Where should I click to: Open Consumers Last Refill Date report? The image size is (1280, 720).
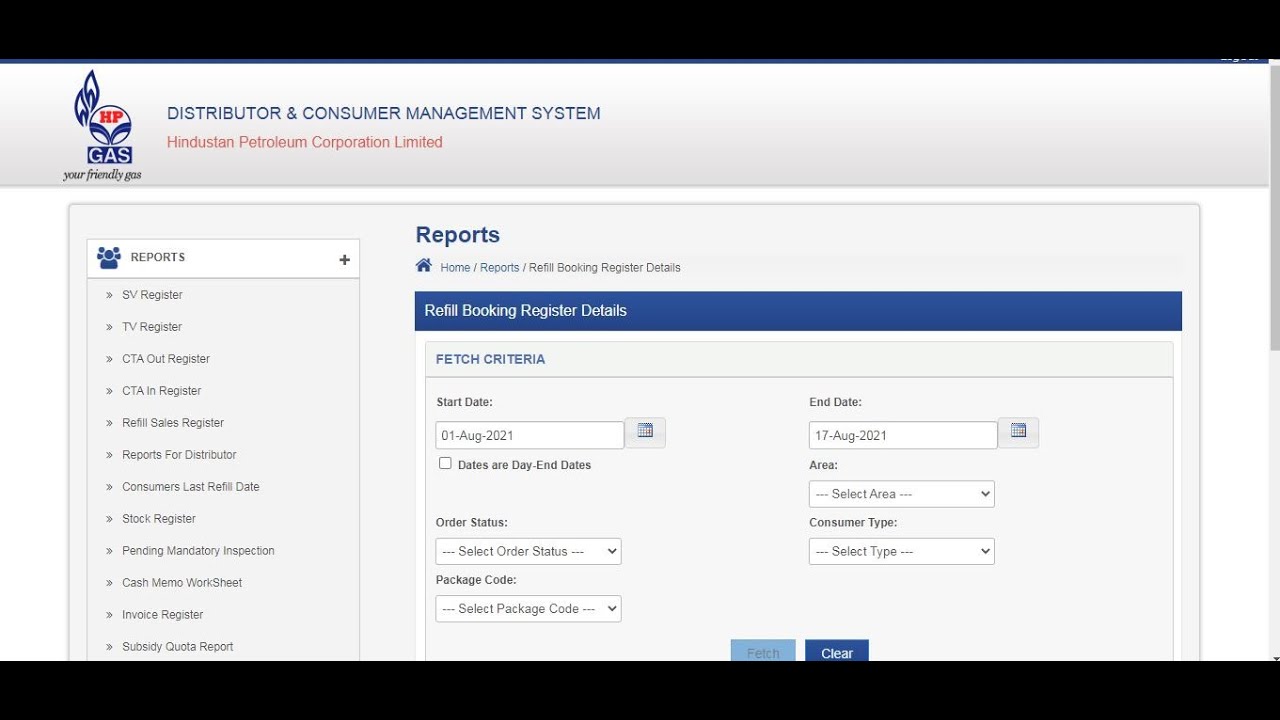[x=191, y=487]
